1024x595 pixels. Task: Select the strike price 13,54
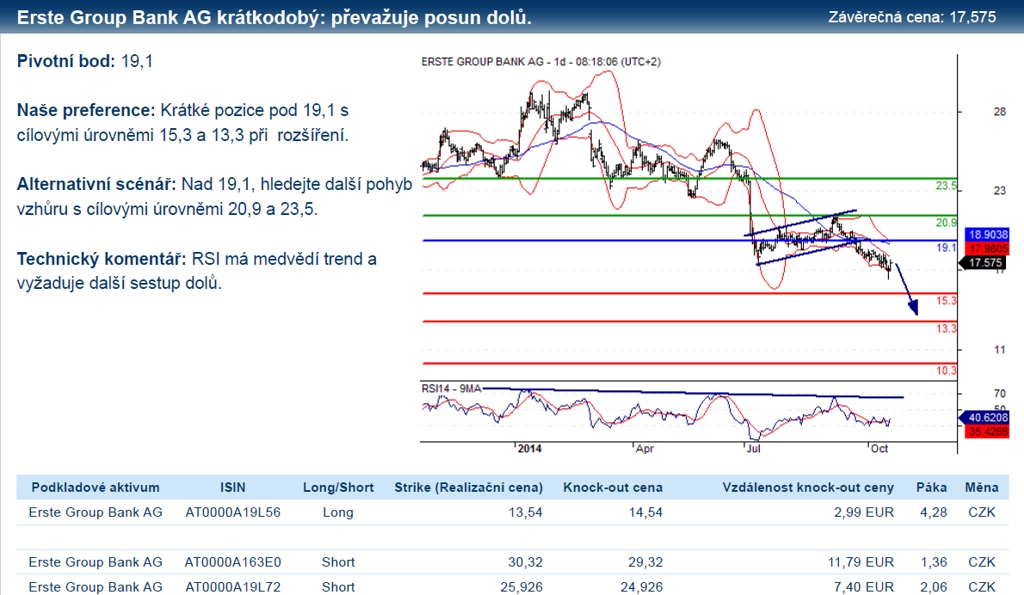point(526,513)
